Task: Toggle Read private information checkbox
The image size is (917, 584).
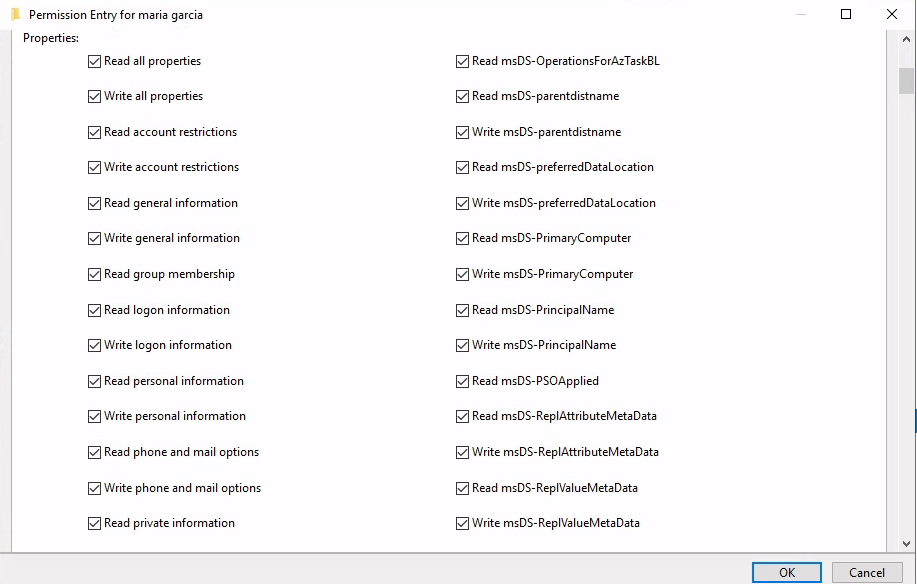Action: coord(94,524)
